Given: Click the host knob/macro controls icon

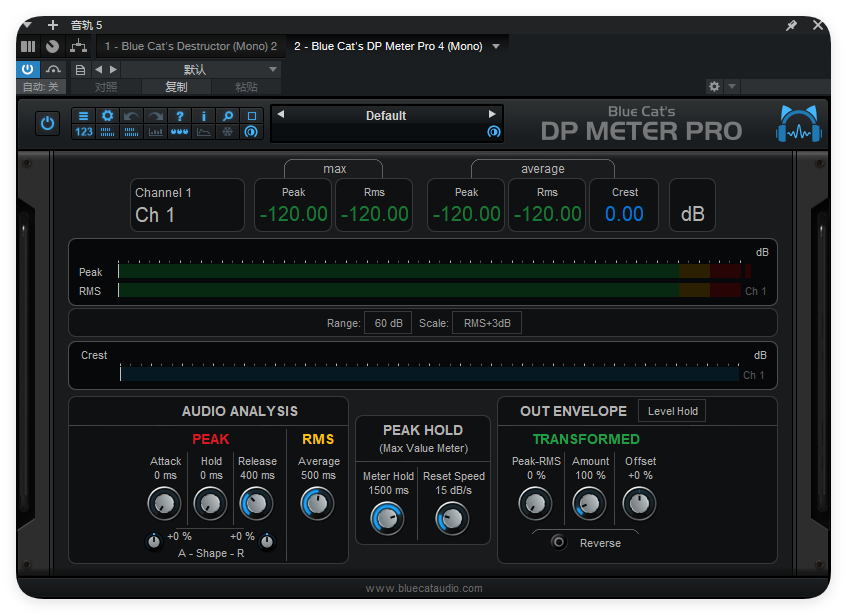Looking at the screenshot, I should click(x=52, y=46).
